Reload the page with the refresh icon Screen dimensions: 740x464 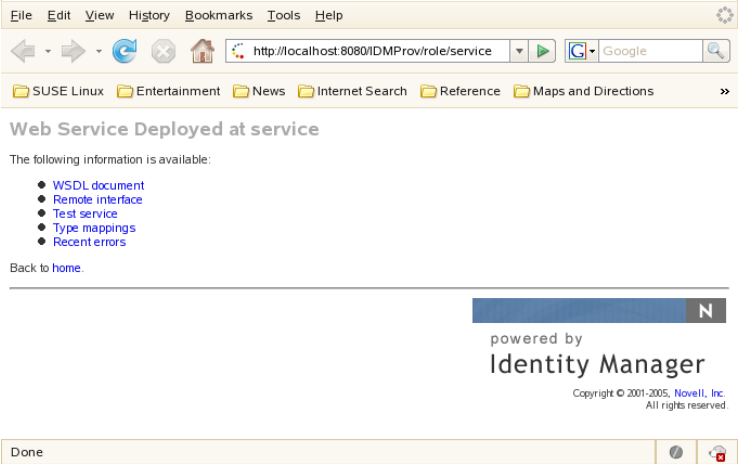[125, 51]
